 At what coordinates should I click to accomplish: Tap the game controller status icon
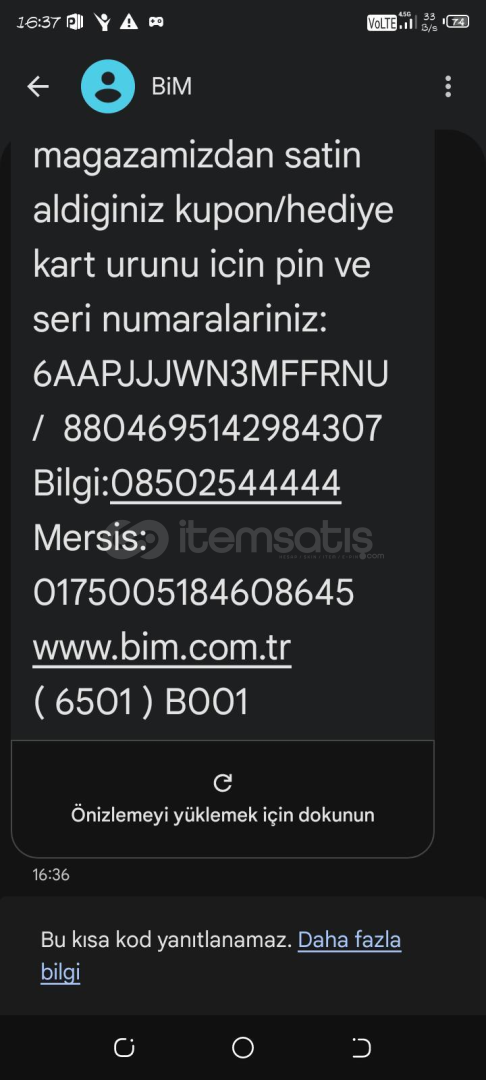click(156, 22)
